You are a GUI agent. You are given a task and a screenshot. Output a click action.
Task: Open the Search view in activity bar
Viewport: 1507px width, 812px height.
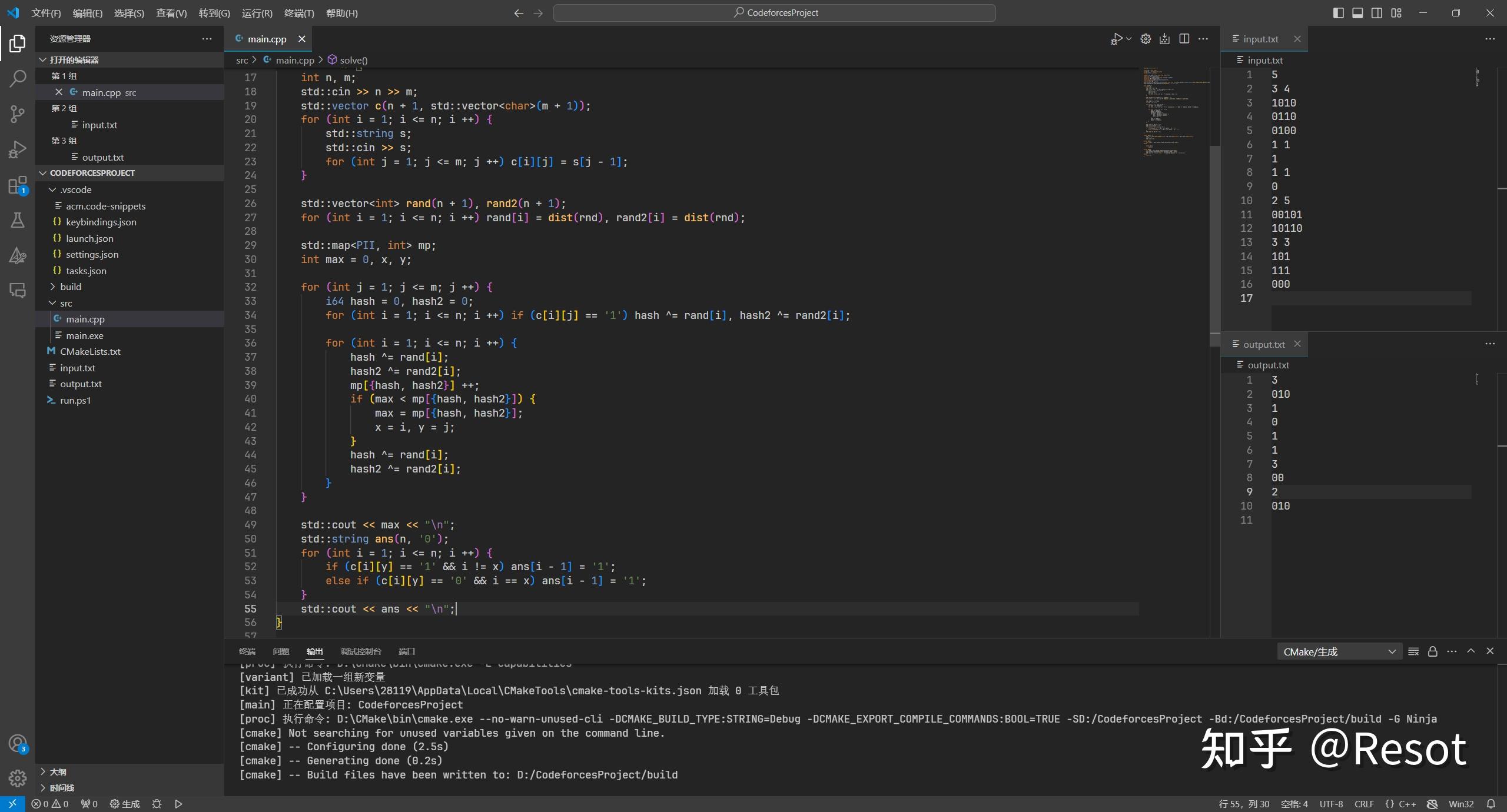pyautogui.click(x=17, y=78)
